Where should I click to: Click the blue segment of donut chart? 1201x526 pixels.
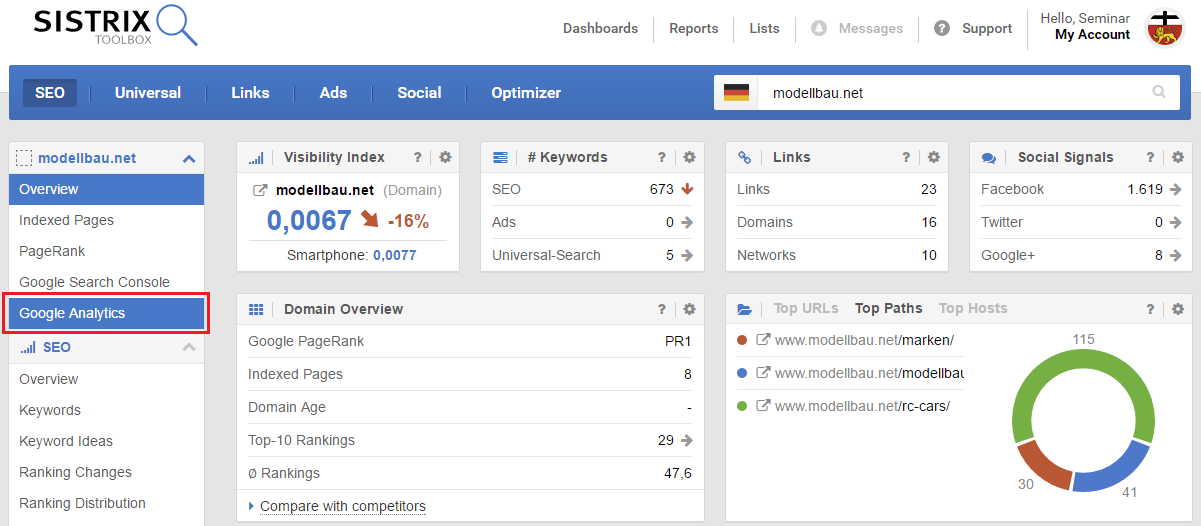pos(1115,473)
